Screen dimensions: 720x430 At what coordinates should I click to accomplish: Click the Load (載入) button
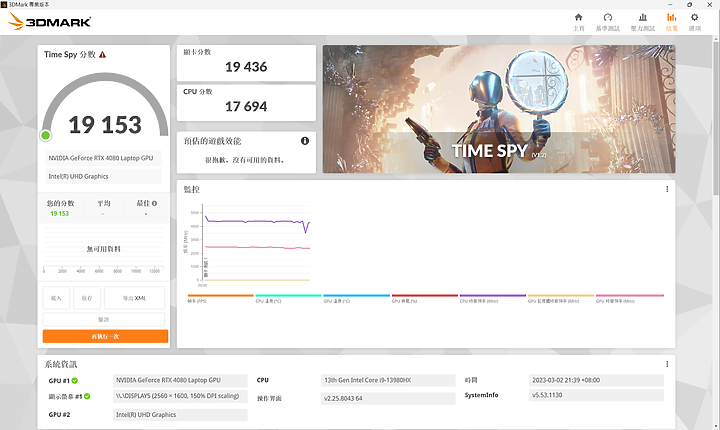pos(56,298)
